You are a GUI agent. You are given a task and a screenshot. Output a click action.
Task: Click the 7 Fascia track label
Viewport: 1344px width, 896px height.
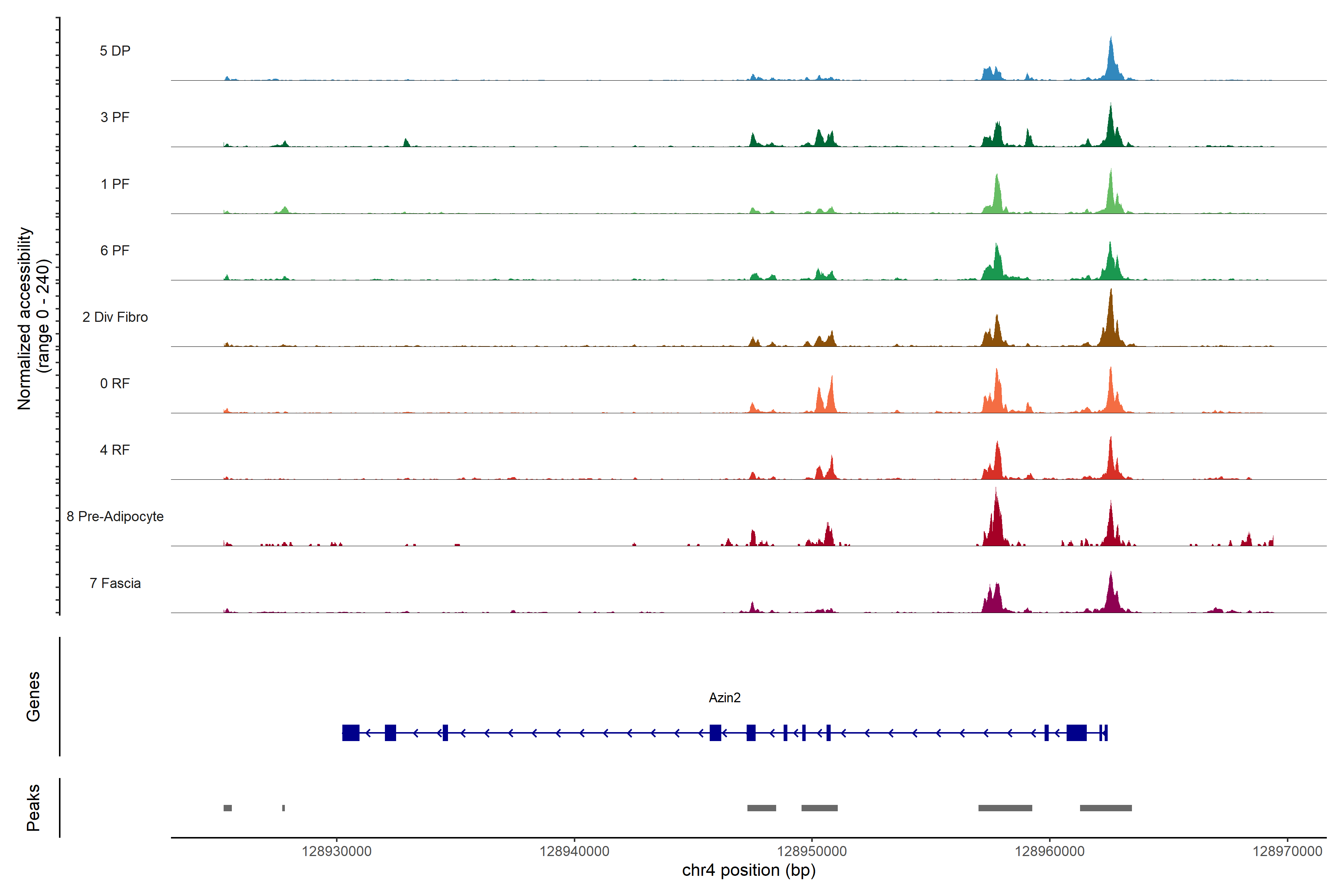tap(115, 583)
